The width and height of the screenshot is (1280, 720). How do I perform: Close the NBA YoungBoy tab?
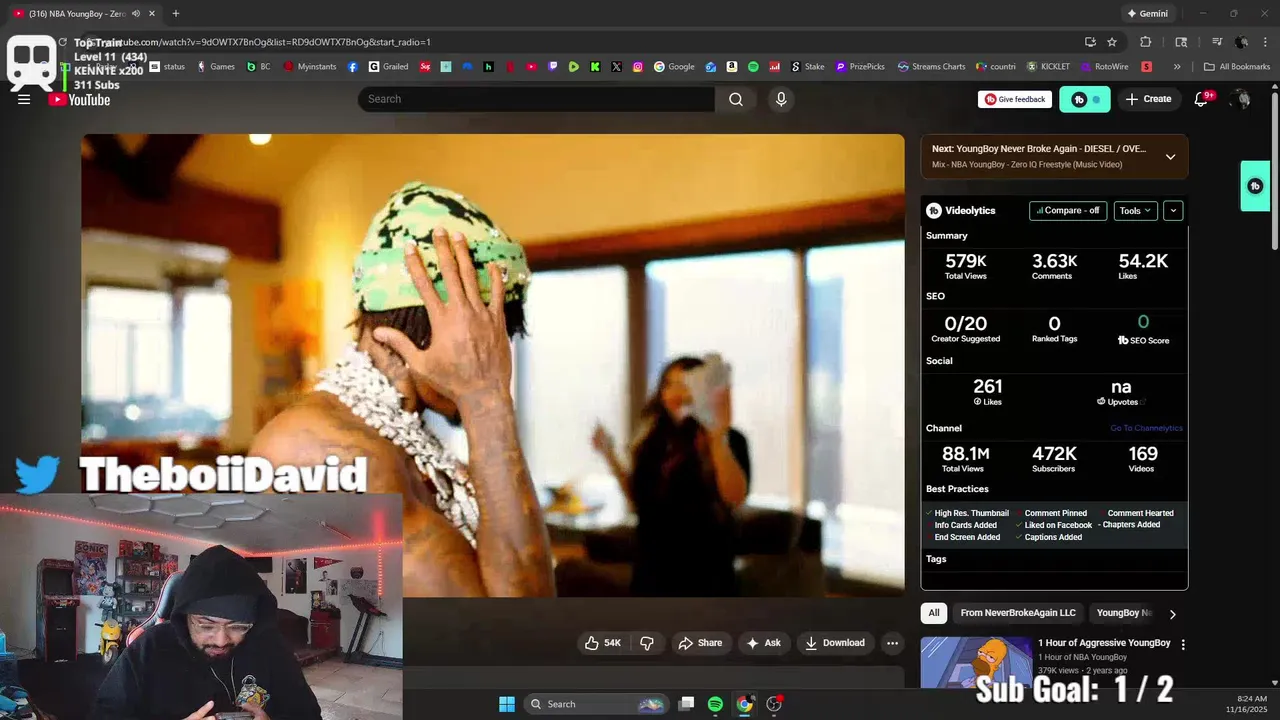point(152,14)
